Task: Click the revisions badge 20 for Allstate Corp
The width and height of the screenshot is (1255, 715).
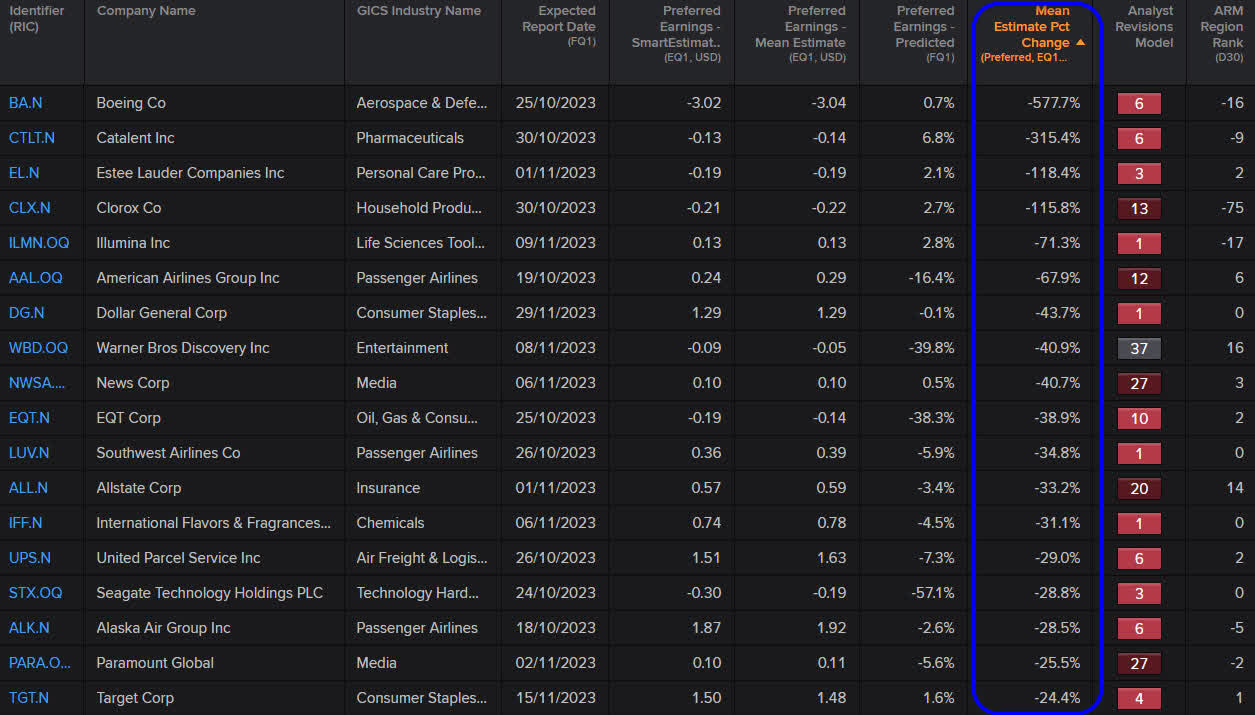Action: click(x=1139, y=488)
